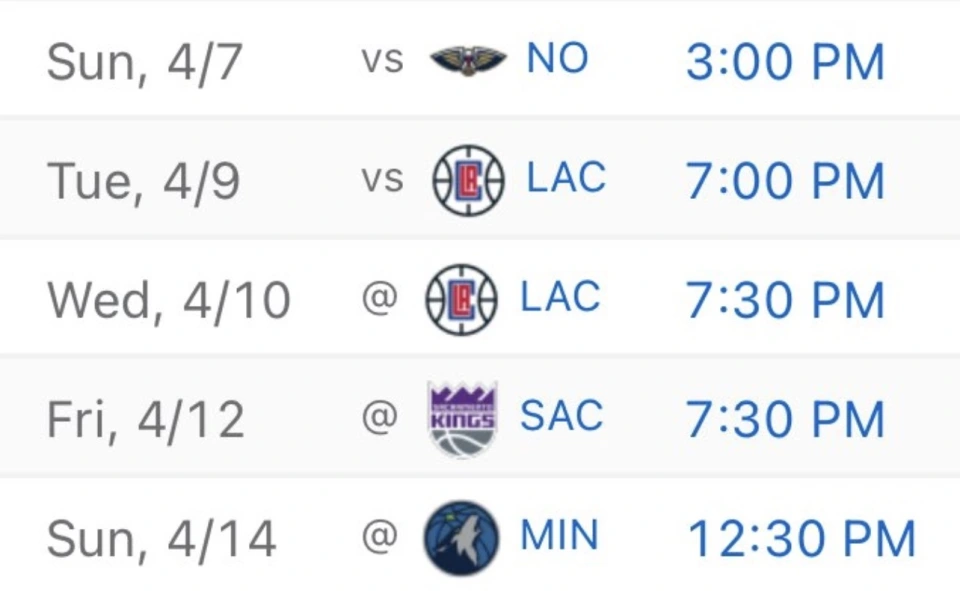Click the Tue, 4/9 date
Image resolution: width=960 pixels, height=591 pixels.
(x=143, y=182)
